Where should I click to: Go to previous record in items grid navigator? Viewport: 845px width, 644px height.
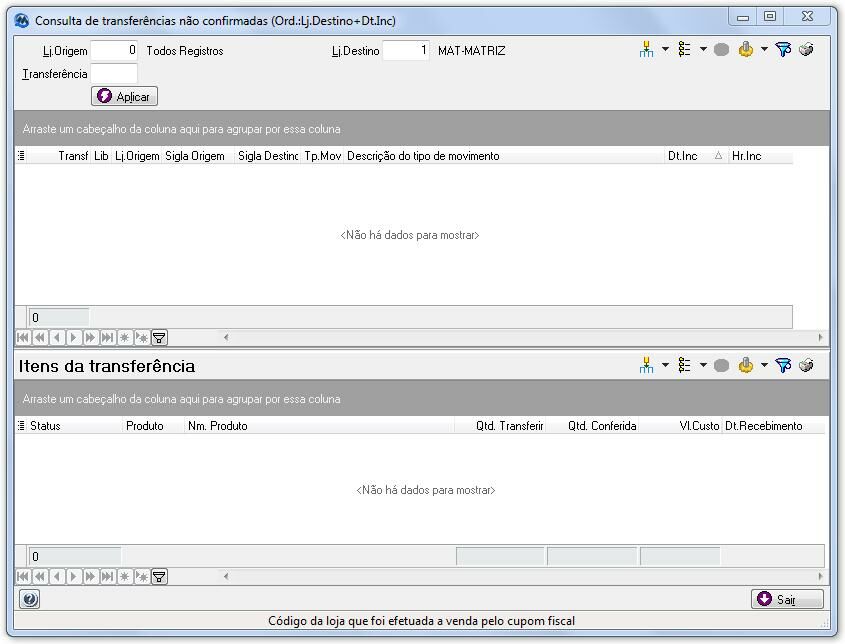point(57,577)
